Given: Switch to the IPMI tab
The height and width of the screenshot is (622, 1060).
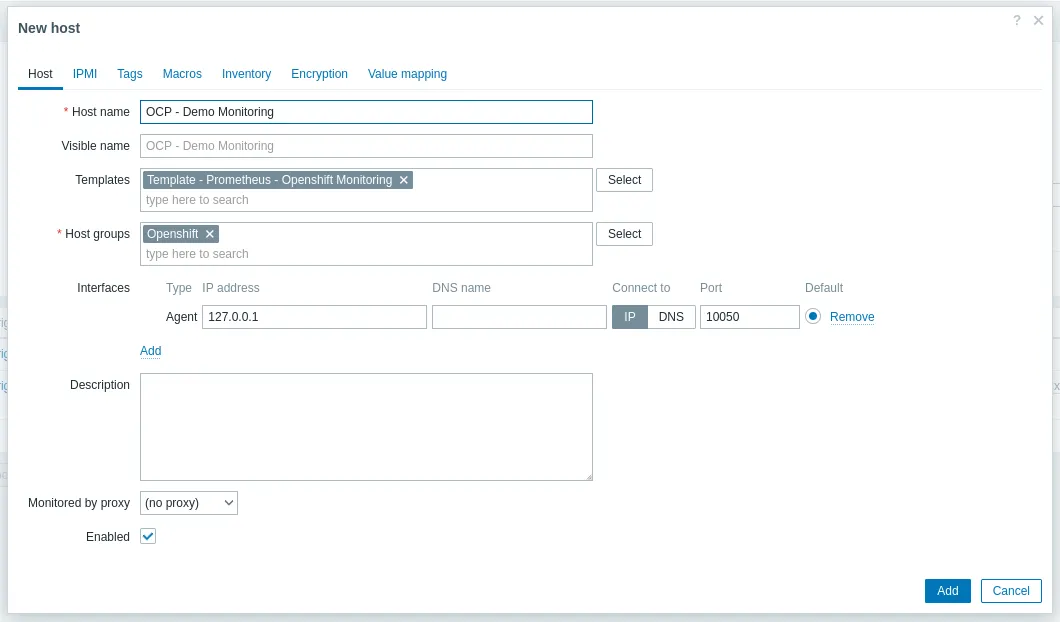Looking at the screenshot, I should click(84, 74).
